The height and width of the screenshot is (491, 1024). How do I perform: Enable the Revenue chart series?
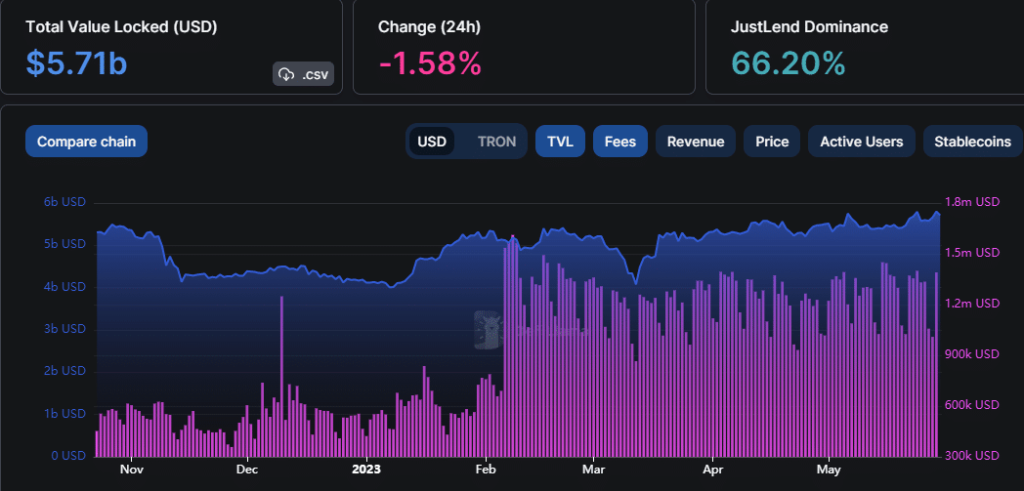[x=695, y=141]
